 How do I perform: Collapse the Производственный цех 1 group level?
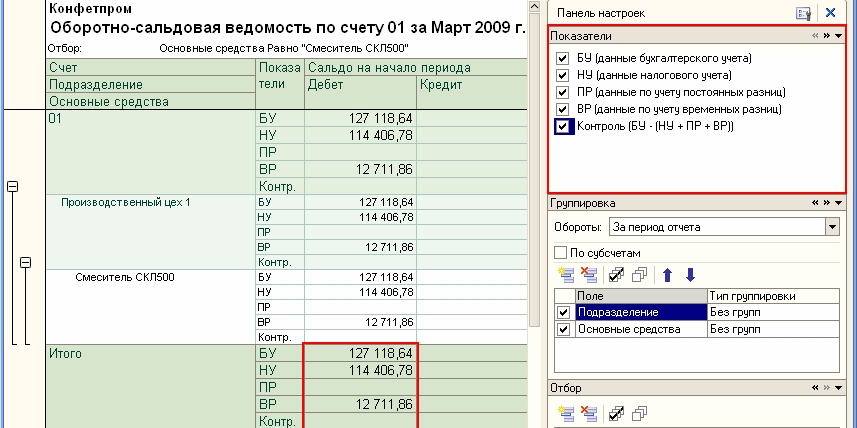point(26,263)
